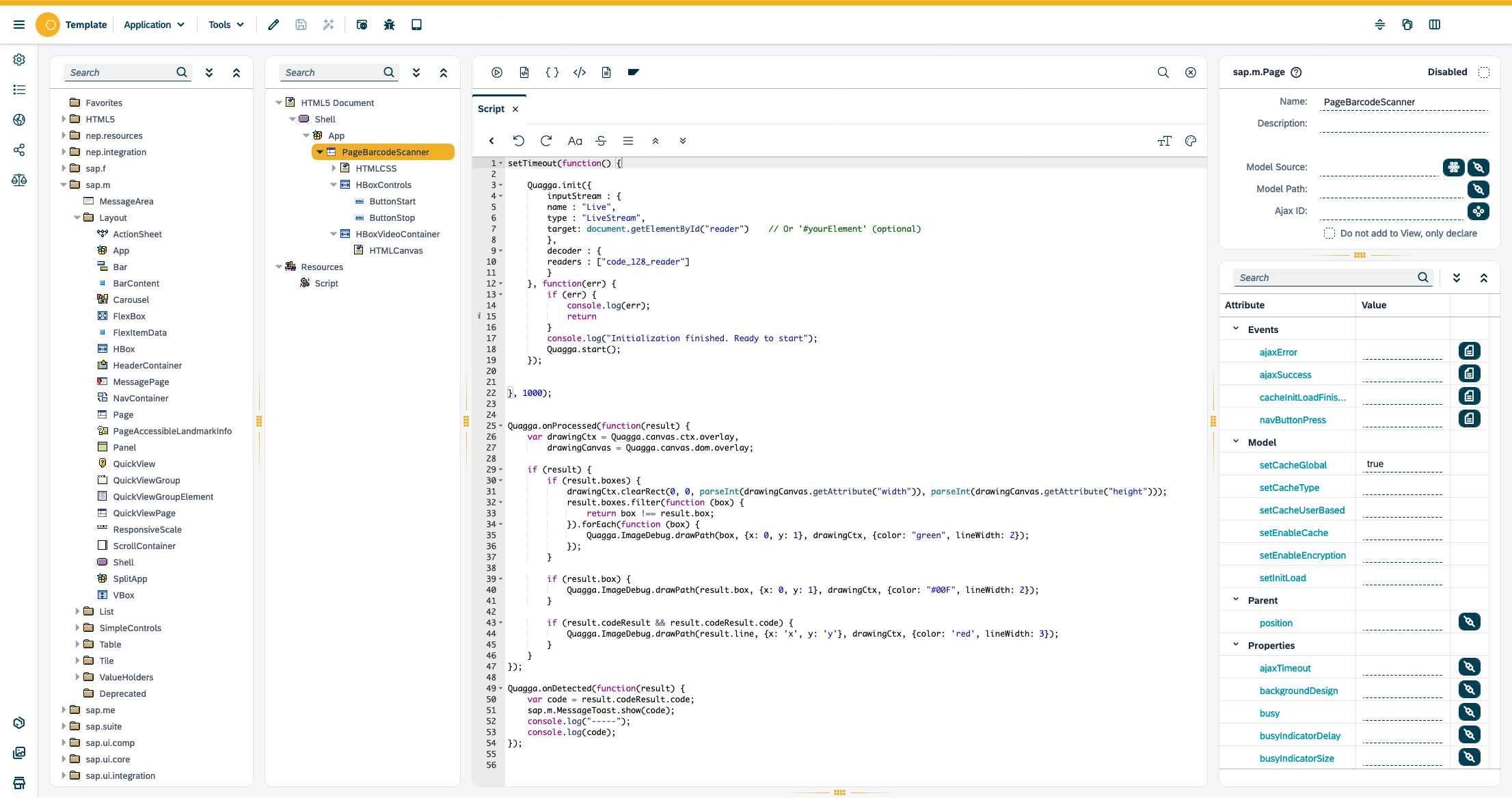Screen dimensions: 1512x798
Task: Select the Script tab
Action: tap(490, 109)
